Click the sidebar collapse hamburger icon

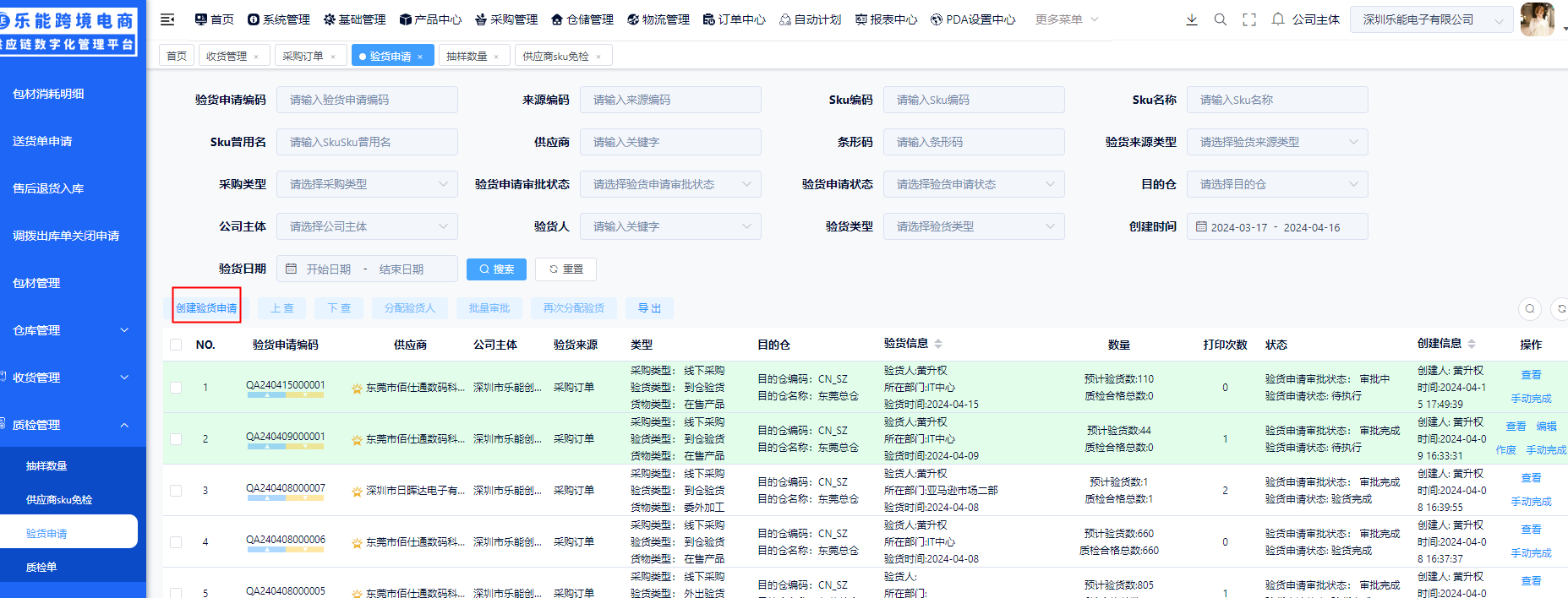point(167,19)
